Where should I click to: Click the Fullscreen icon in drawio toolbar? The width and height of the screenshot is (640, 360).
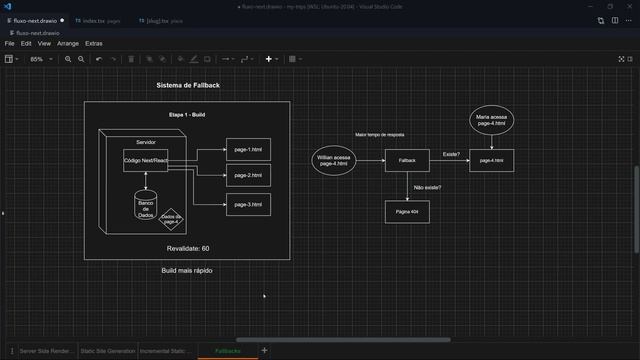pos(621,59)
